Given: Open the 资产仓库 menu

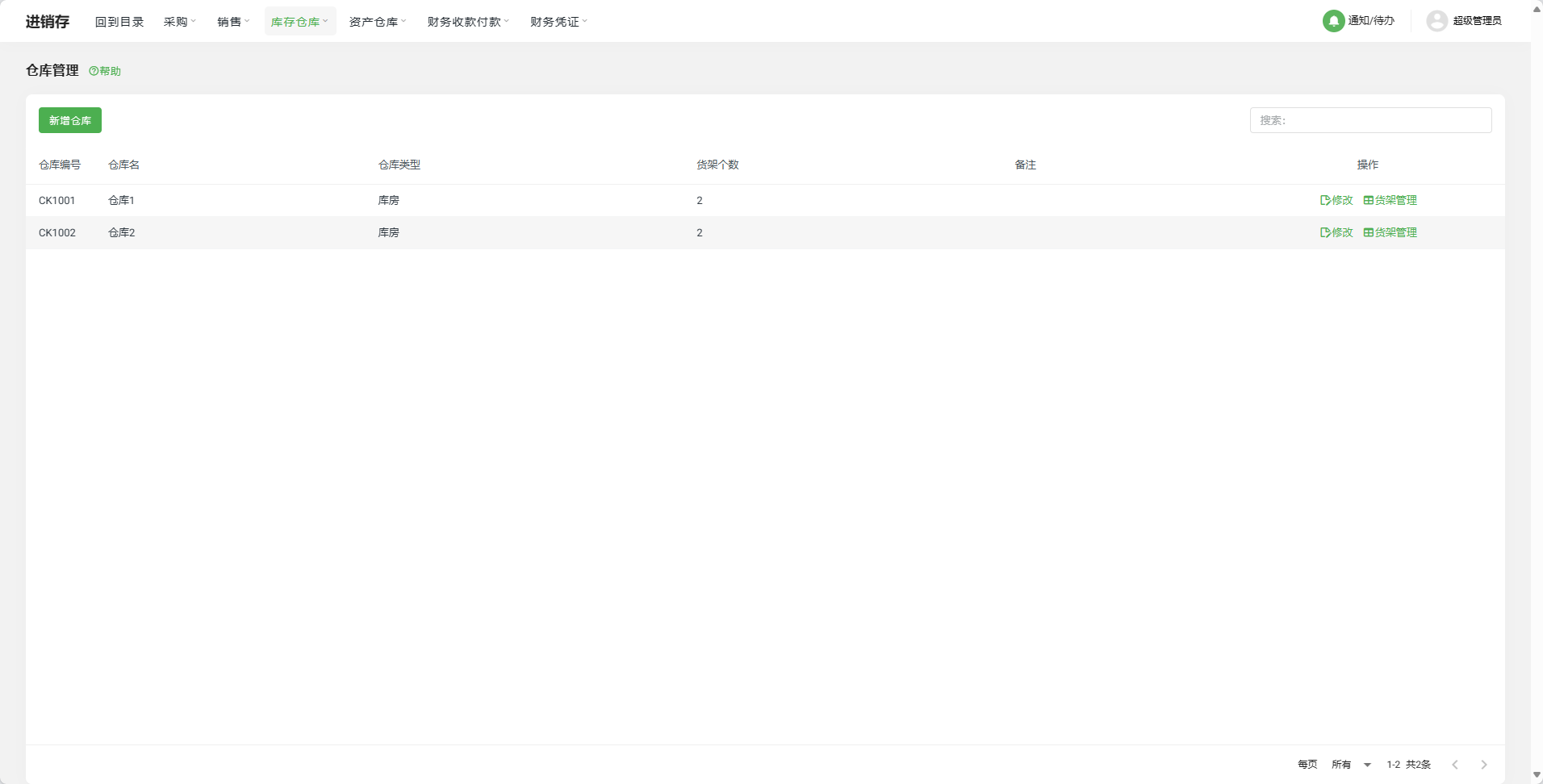Looking at the screenshot, I should click(377, 22).
